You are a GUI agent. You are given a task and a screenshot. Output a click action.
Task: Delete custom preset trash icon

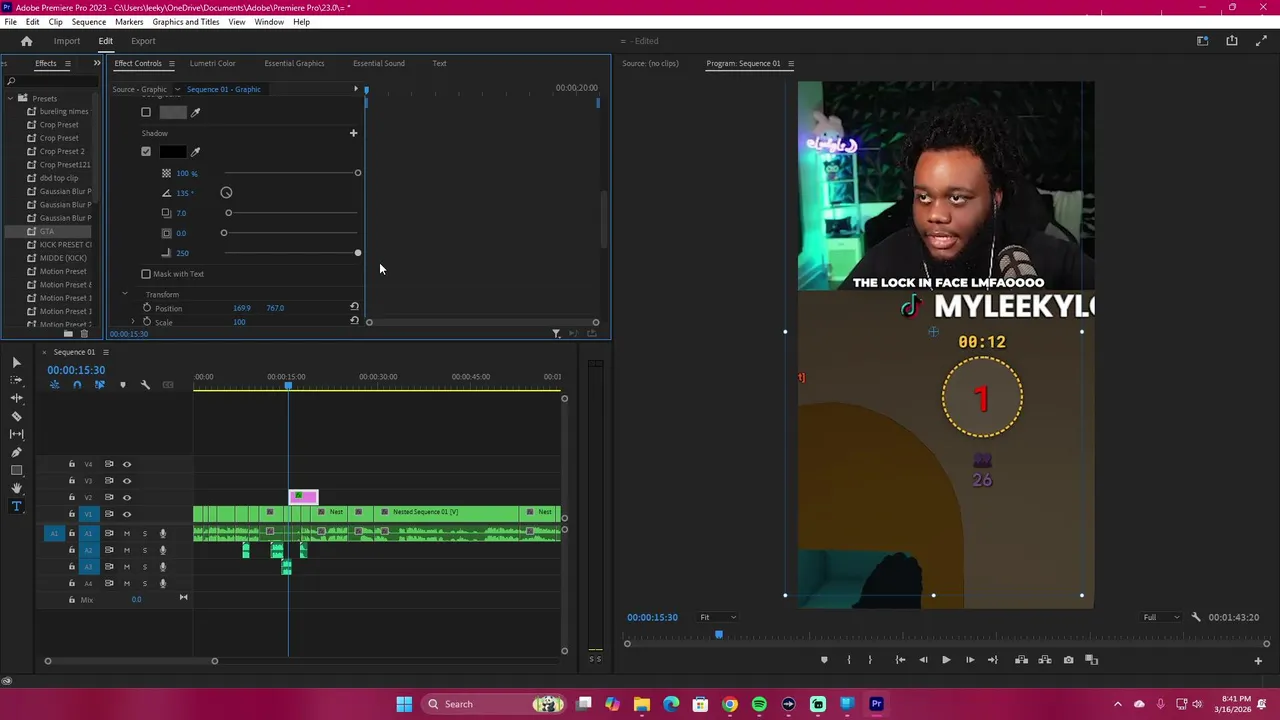(84, 334)
